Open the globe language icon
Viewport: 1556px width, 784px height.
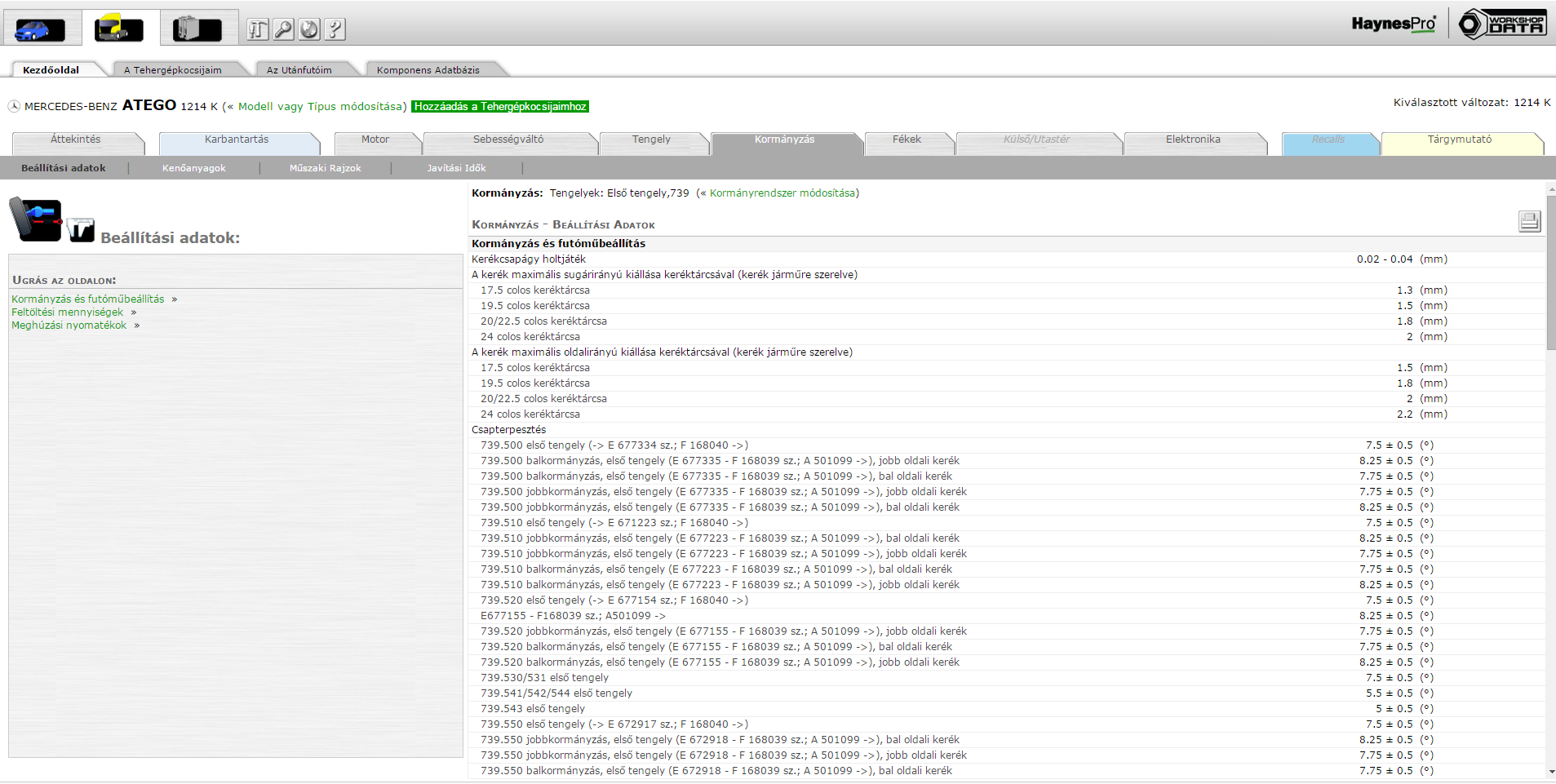(309, 30)
